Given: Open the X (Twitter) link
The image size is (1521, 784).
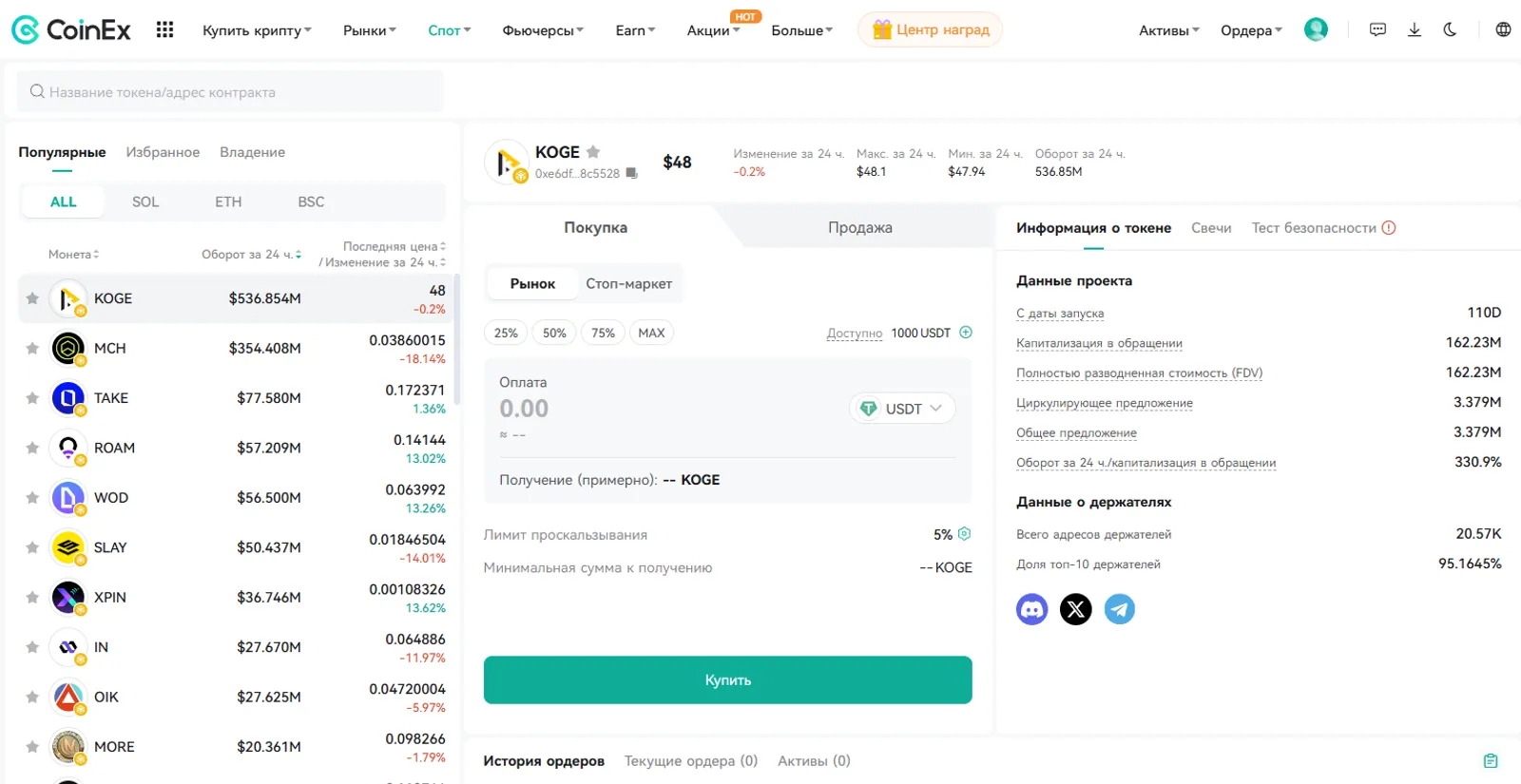Looking at the screenshot, I should (x=1076, y=609).
